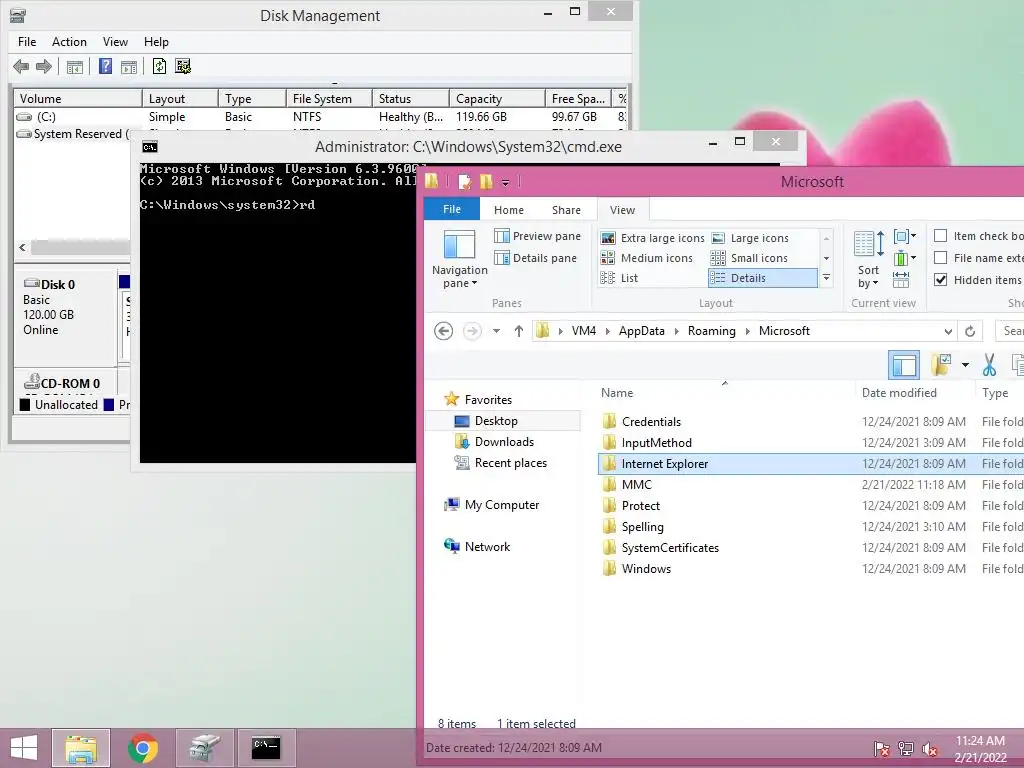
Task: Click AppData in the address breadcrumb
Action: point(641,331)
